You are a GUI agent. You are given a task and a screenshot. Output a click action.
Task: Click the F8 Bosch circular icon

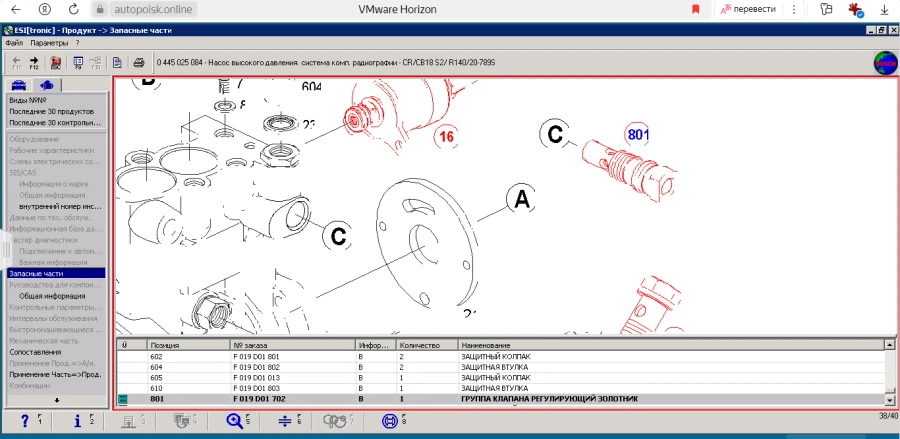(x=389, y=421)
